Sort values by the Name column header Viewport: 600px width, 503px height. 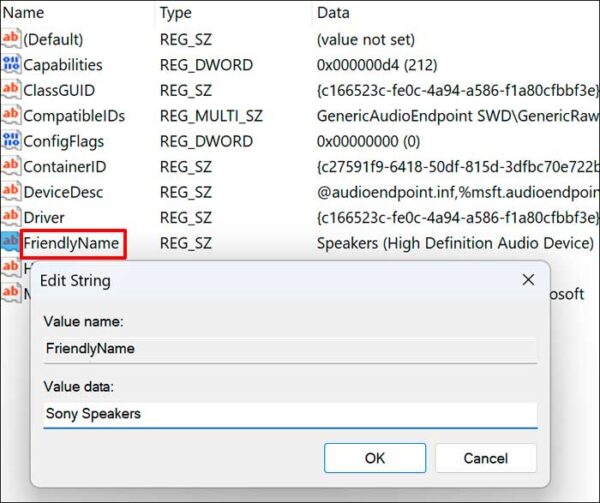pos(78,13)
